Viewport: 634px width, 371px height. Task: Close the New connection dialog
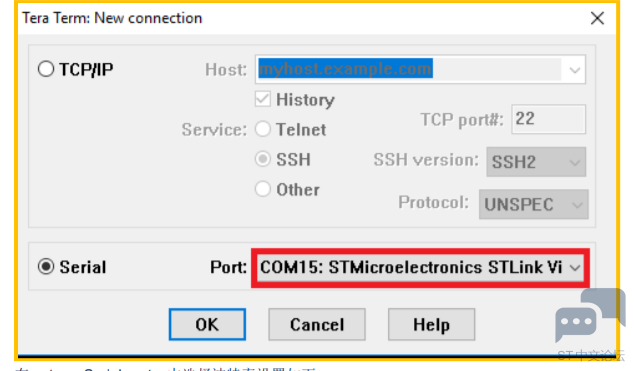point(597,18)
